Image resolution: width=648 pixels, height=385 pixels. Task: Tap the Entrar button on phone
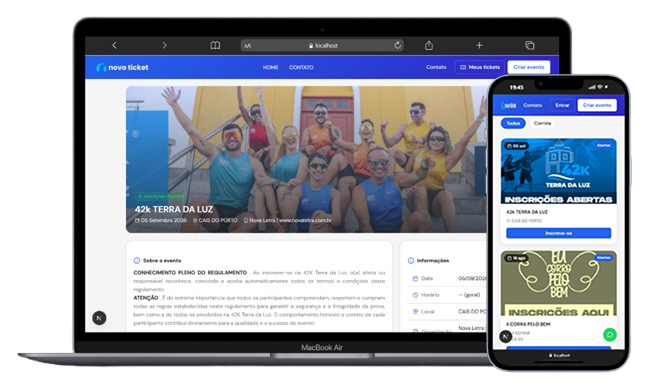pyautogui.click(x=562, y=105)
